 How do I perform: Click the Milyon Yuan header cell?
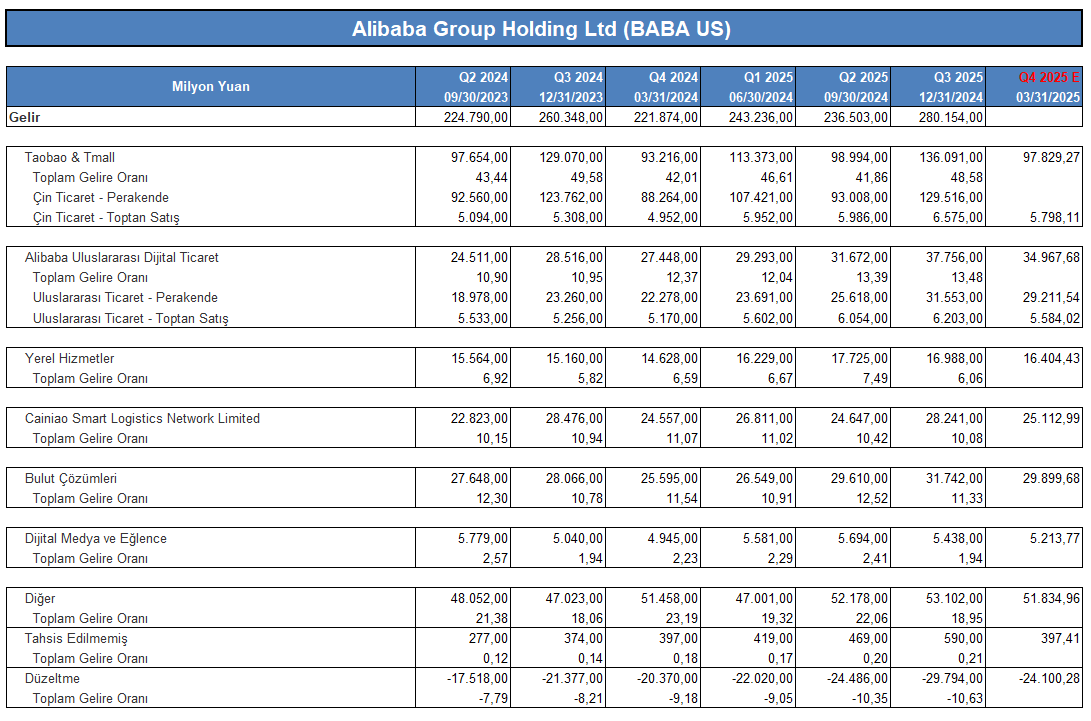click(211, 86)
